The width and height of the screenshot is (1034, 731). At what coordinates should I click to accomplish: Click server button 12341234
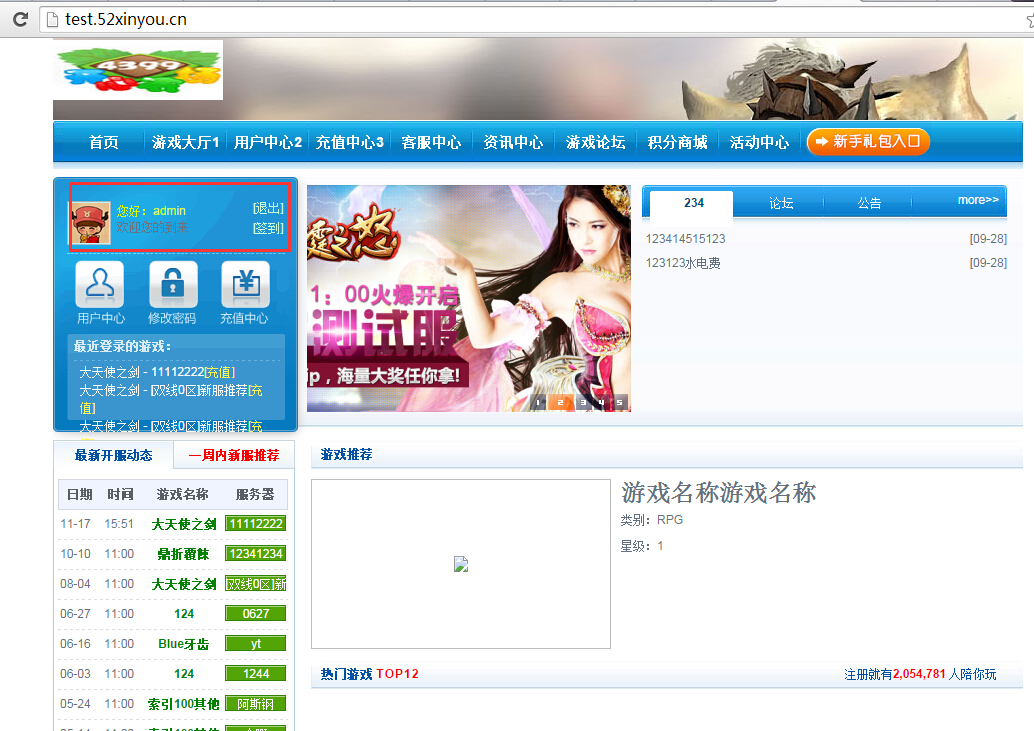[256, 554]
